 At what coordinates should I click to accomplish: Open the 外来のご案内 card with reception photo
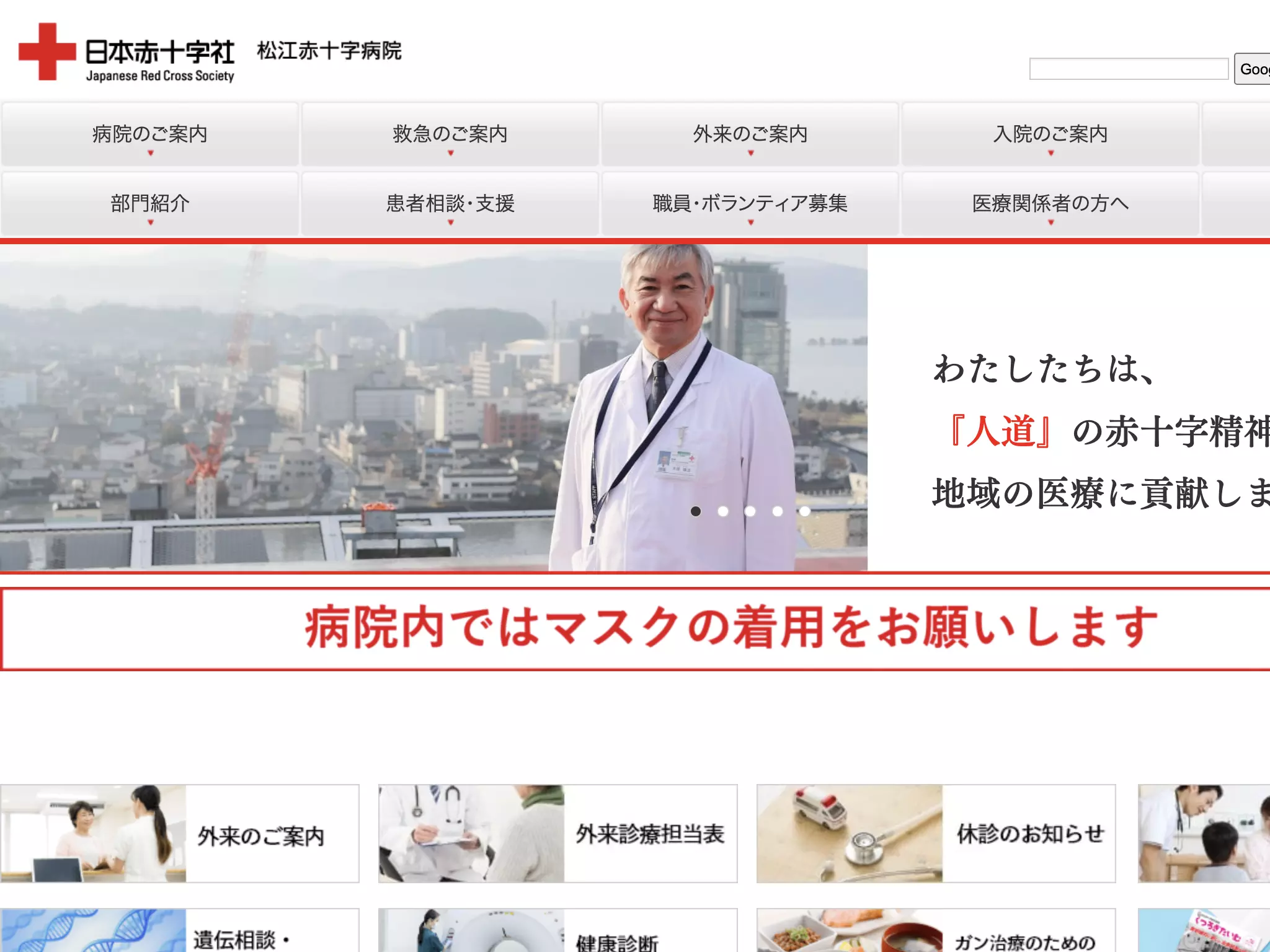[x=180, y=834]
